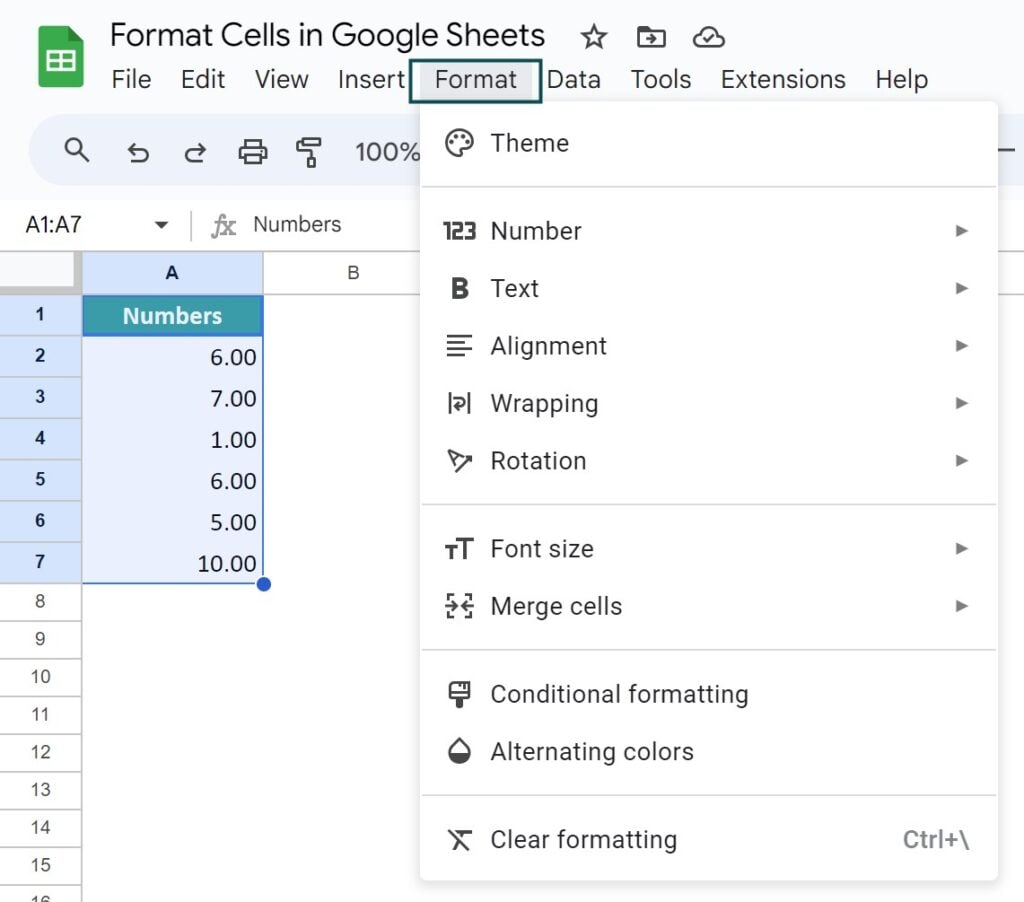The image size is (1024, 902).
Task: Click the Google Sheets home logo
Action: (61, 57)
